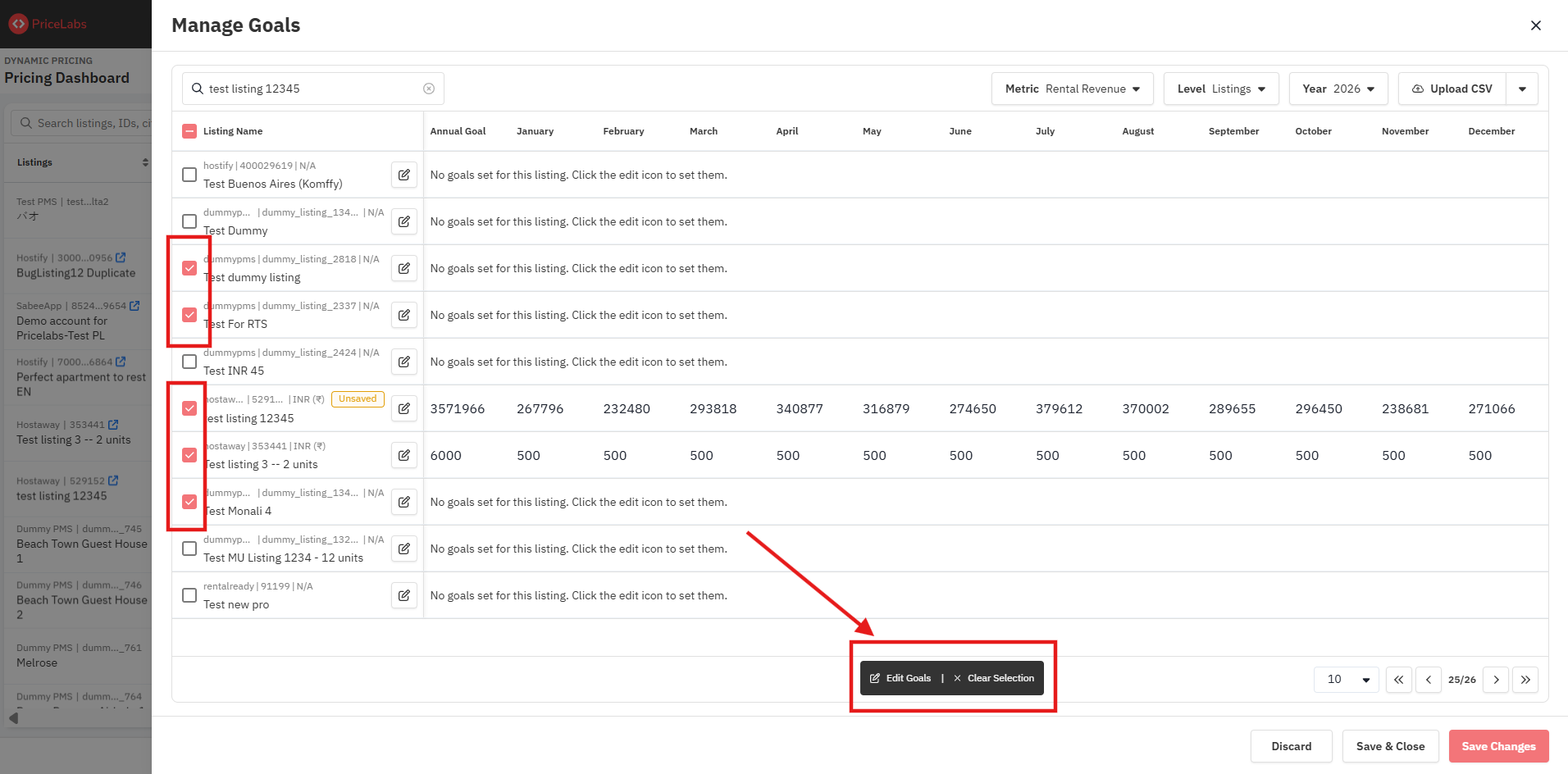Click the annual goal value 3571966
The height and width of the screenshot is (774, 1568).
pos(458,408)
